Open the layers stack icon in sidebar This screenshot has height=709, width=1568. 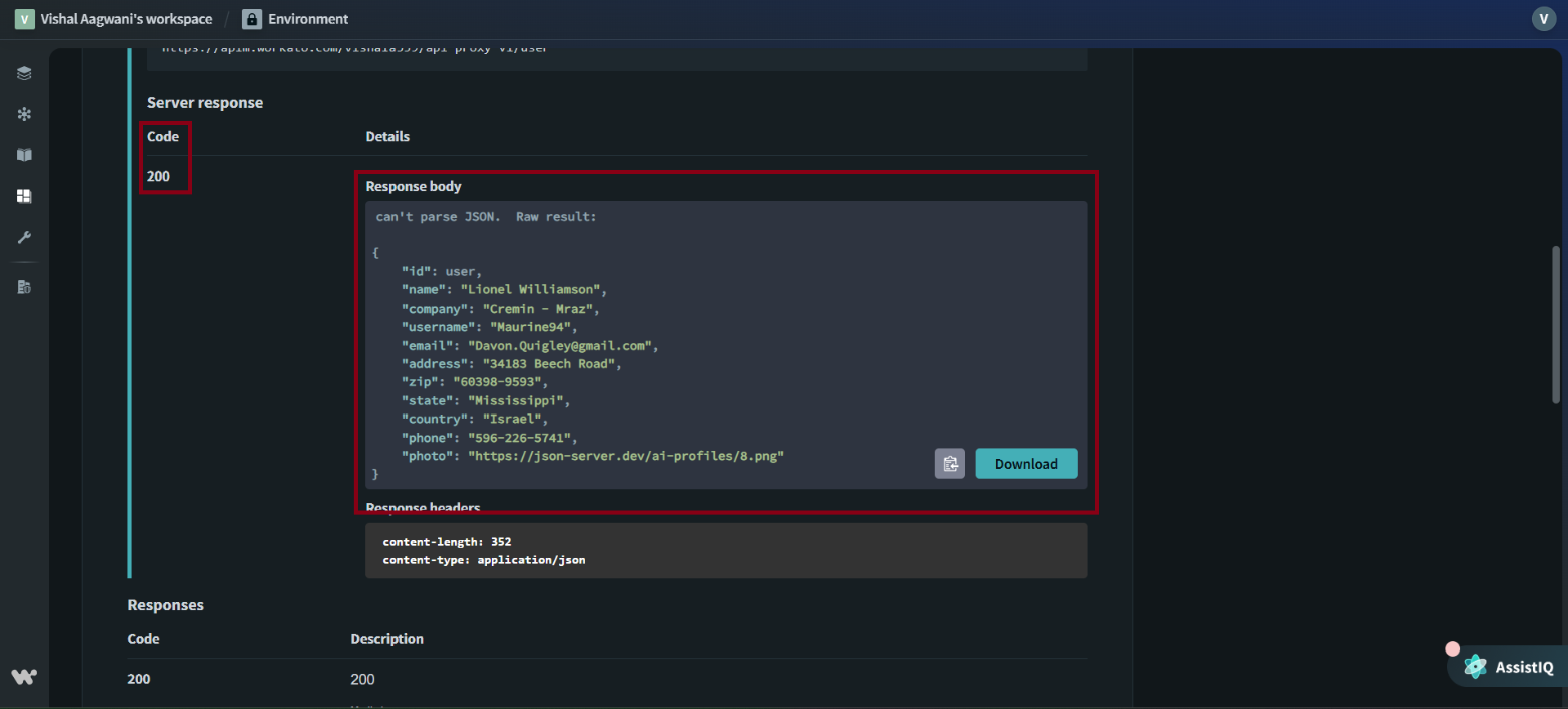point(25,74)
